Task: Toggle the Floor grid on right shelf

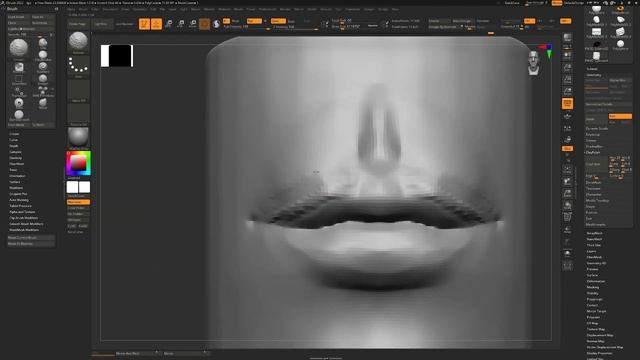Action: click(567, 116)
